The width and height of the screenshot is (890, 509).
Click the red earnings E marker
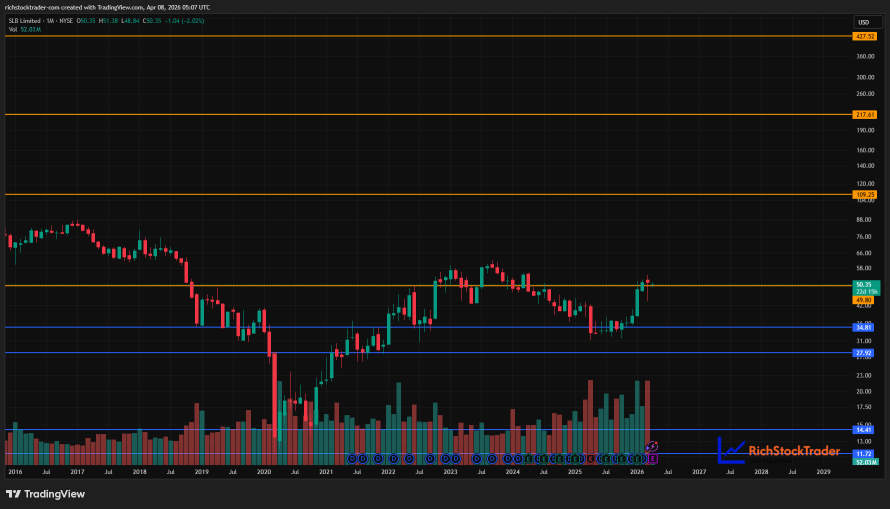591,458
